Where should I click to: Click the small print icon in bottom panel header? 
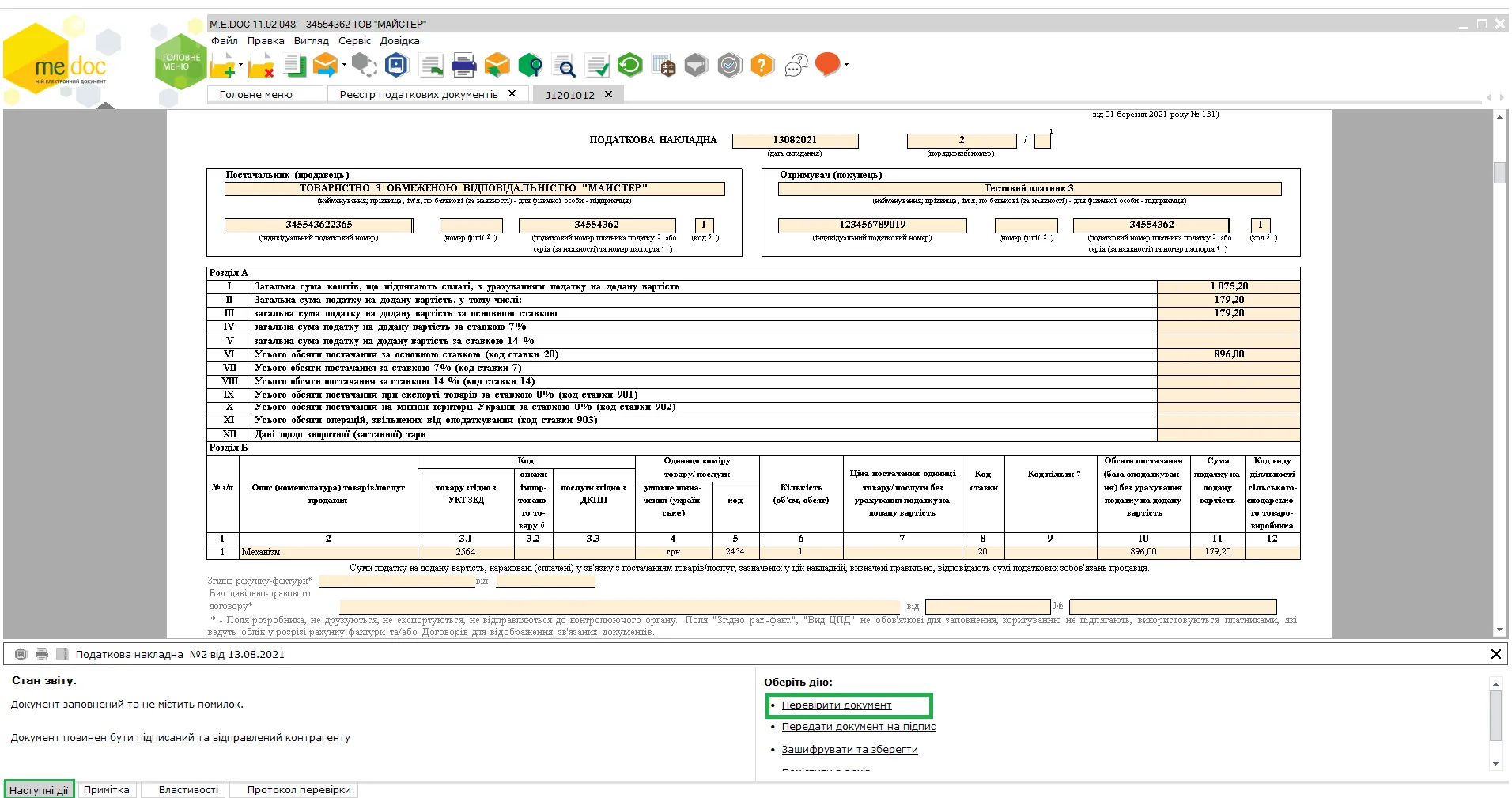42,654
